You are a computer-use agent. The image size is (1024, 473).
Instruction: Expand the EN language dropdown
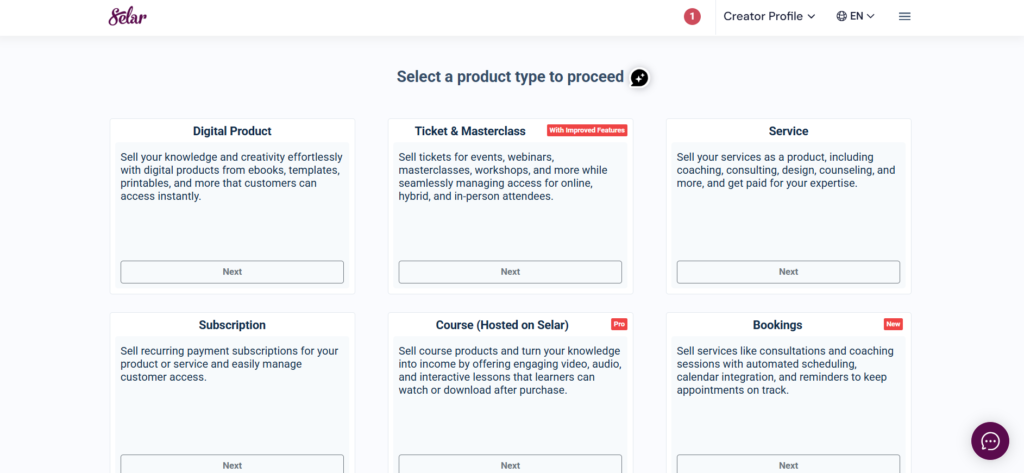[862, 16]
